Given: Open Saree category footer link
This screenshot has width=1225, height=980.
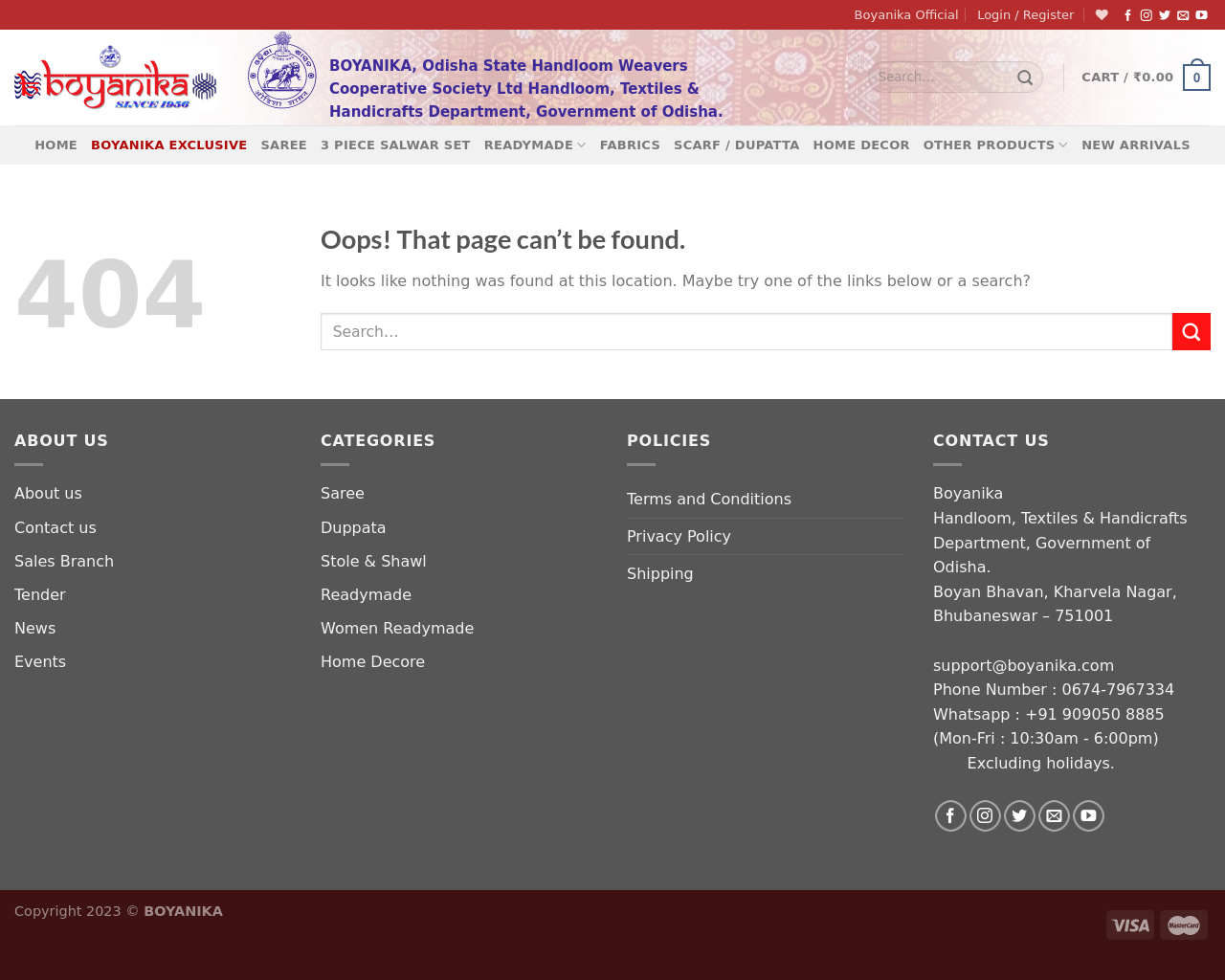Looking at the screenshot, I should click(x=343, y=494).
